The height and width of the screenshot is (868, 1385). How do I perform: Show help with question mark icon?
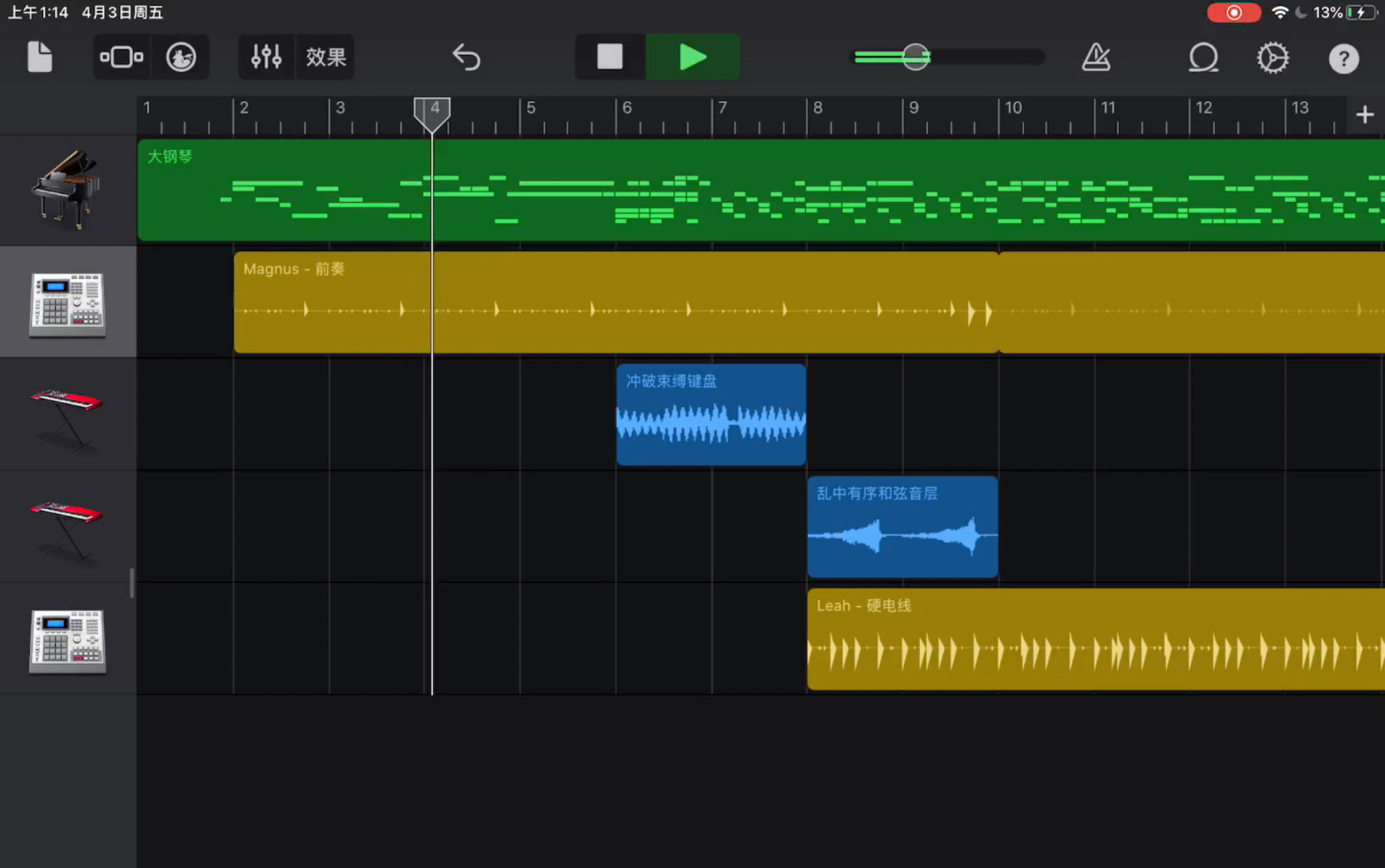[1344, 59]
